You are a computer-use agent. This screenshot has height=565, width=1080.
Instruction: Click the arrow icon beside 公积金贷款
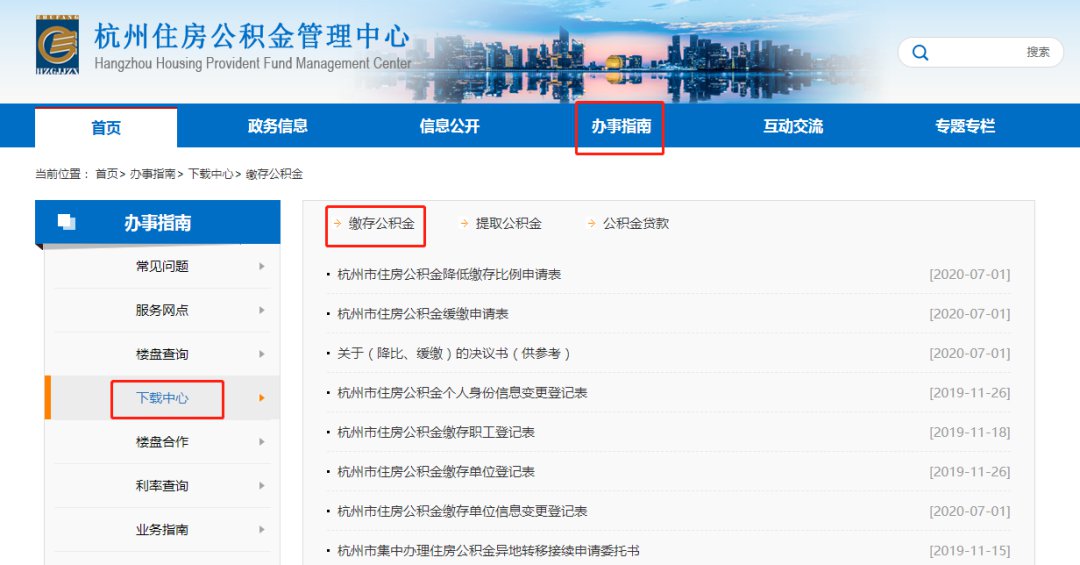click(x=592, y=223)
